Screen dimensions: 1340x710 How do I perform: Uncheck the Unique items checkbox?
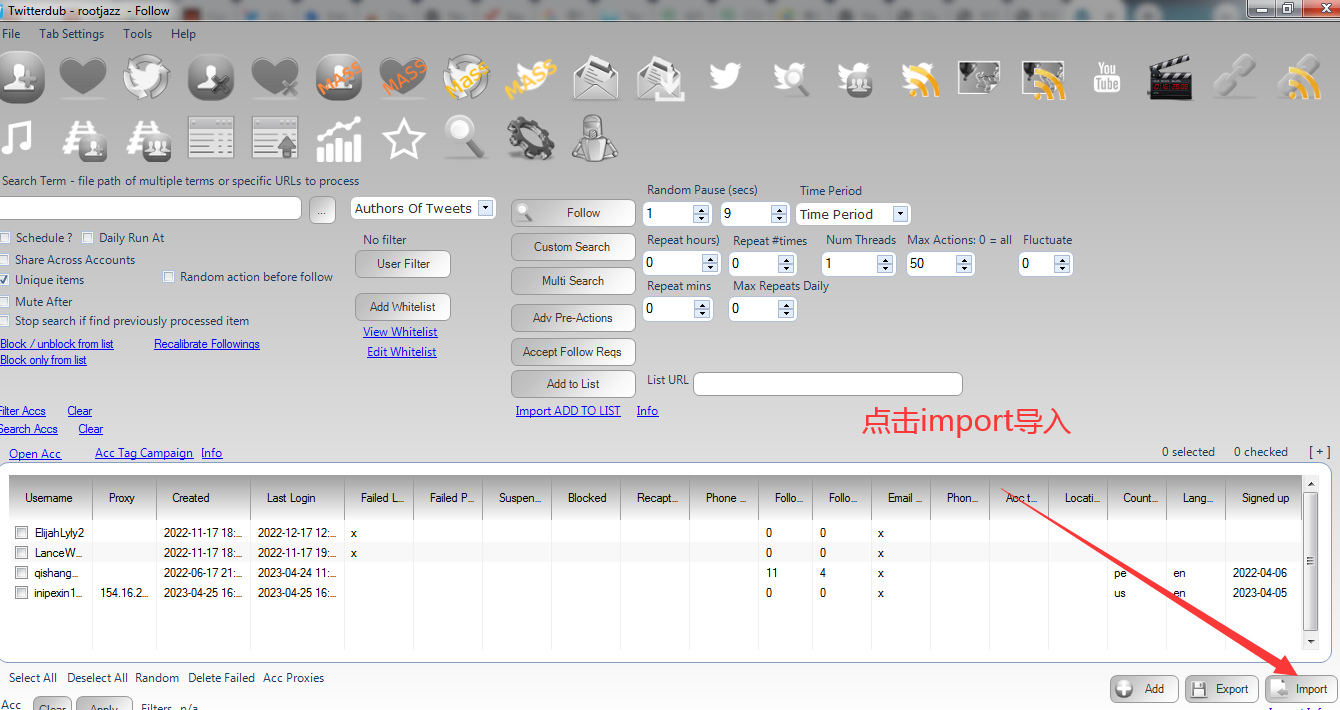coord(5,280)
